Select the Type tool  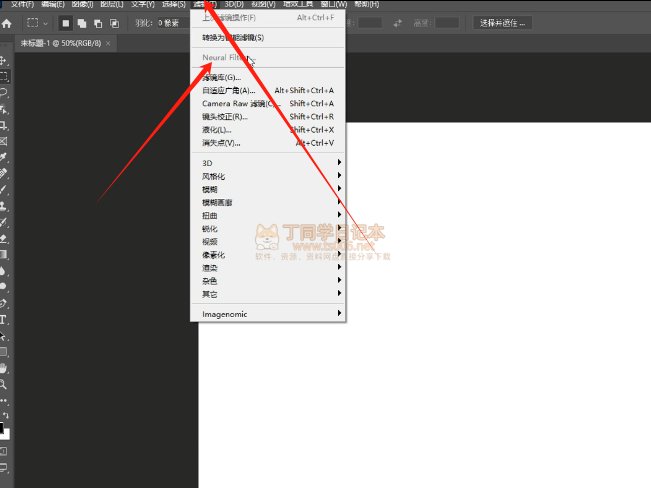point(4,320)
